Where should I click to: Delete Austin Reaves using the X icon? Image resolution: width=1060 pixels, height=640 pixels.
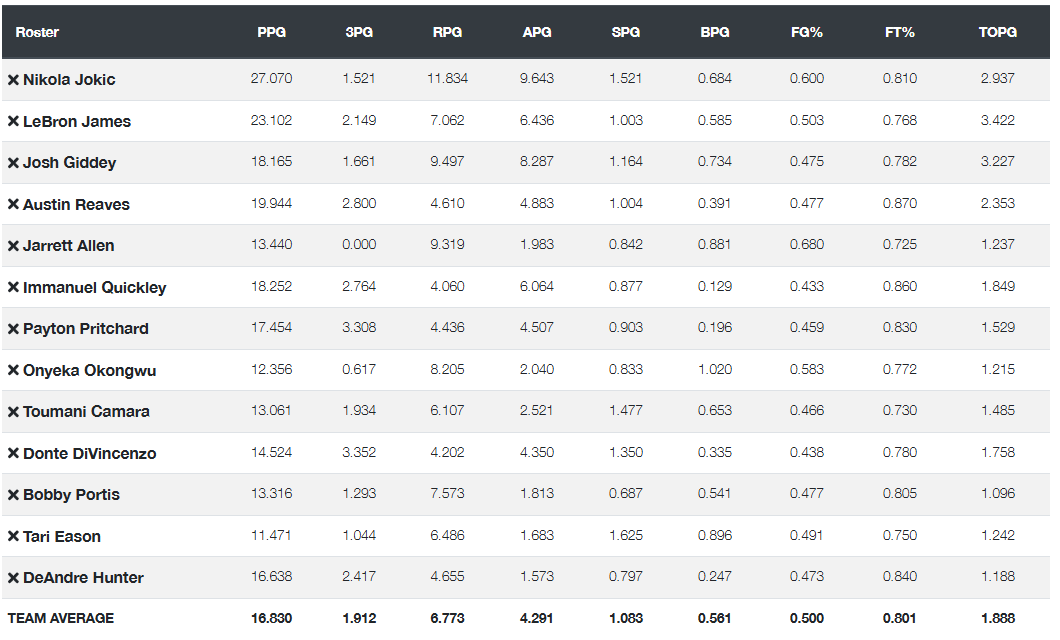[14, 205]
